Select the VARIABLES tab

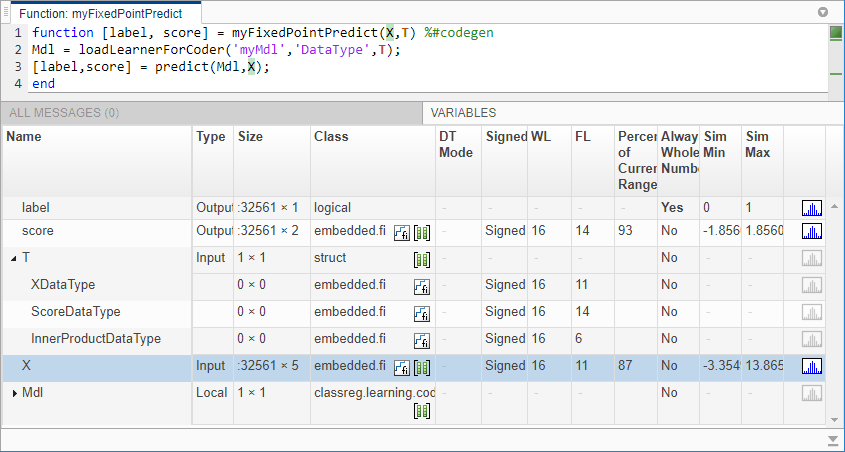click(x=463, y=113)
